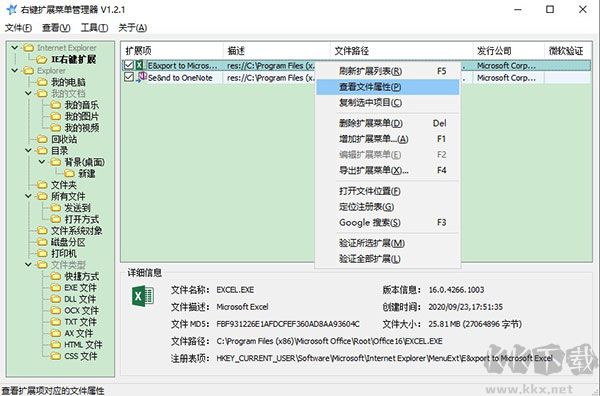
Task: Click the 我的图片 folder icon
Action: click(55, 116)
